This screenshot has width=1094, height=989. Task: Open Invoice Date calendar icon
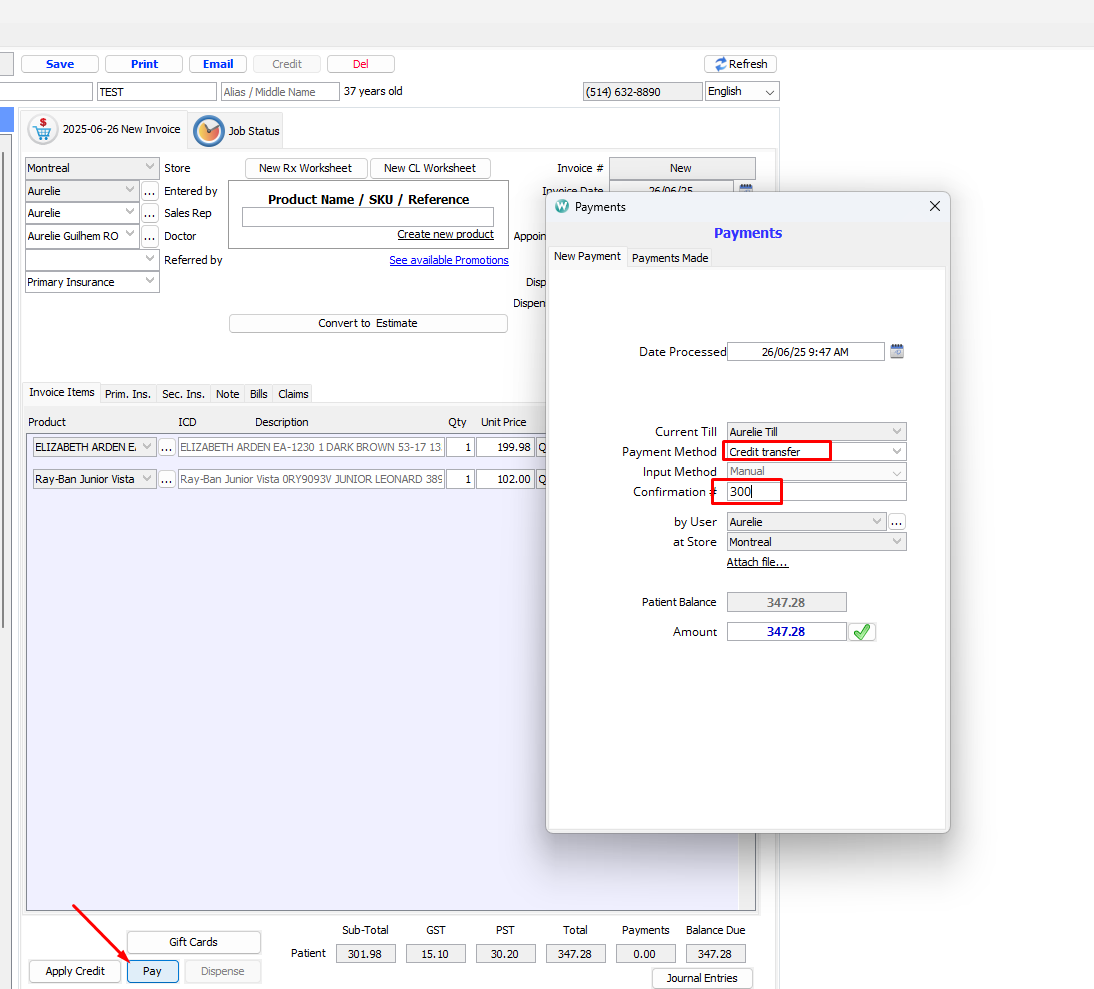(x=745, y=188)
